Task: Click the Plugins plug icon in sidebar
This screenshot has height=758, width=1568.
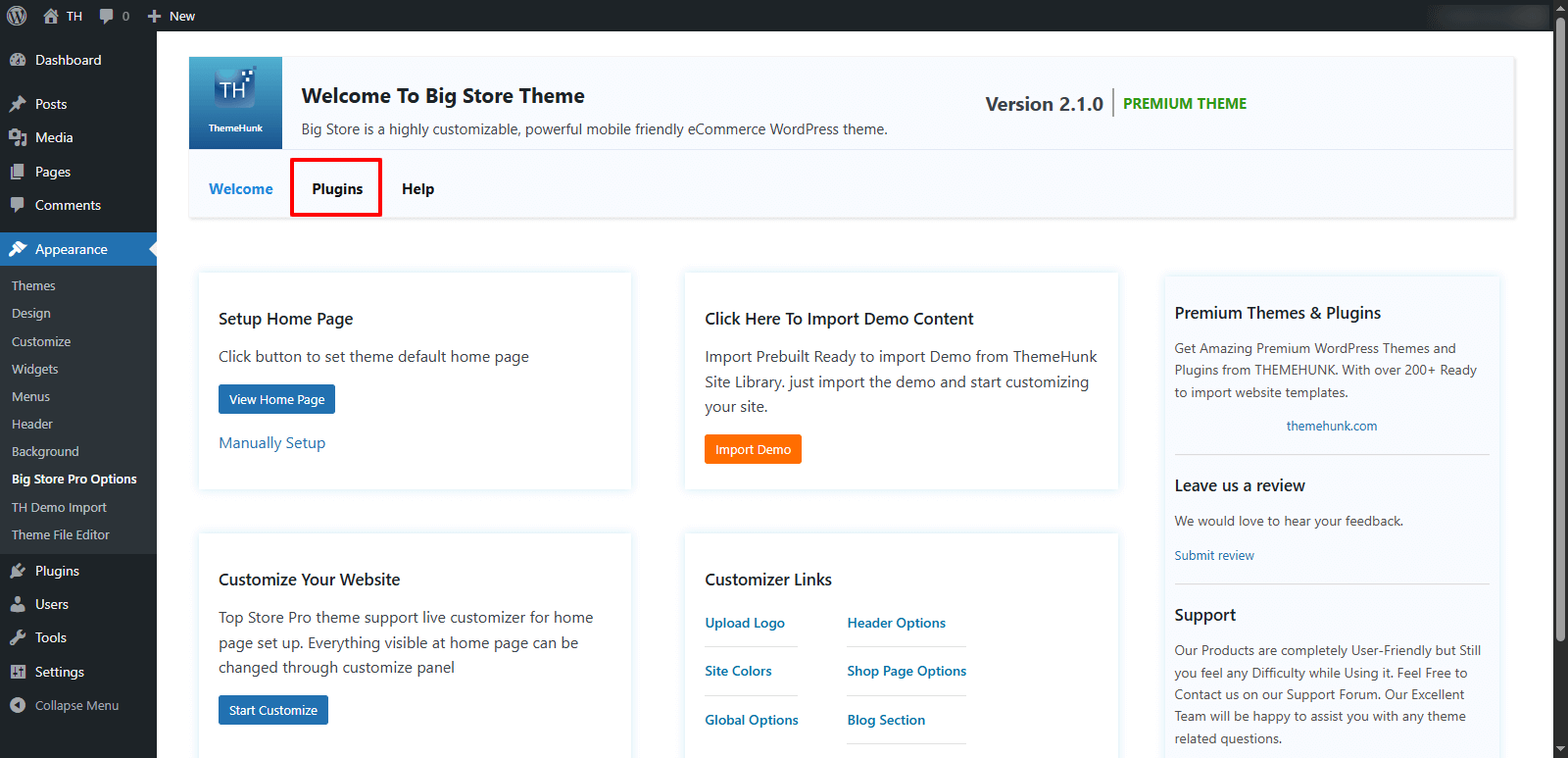Action: [x=18, y=571]
